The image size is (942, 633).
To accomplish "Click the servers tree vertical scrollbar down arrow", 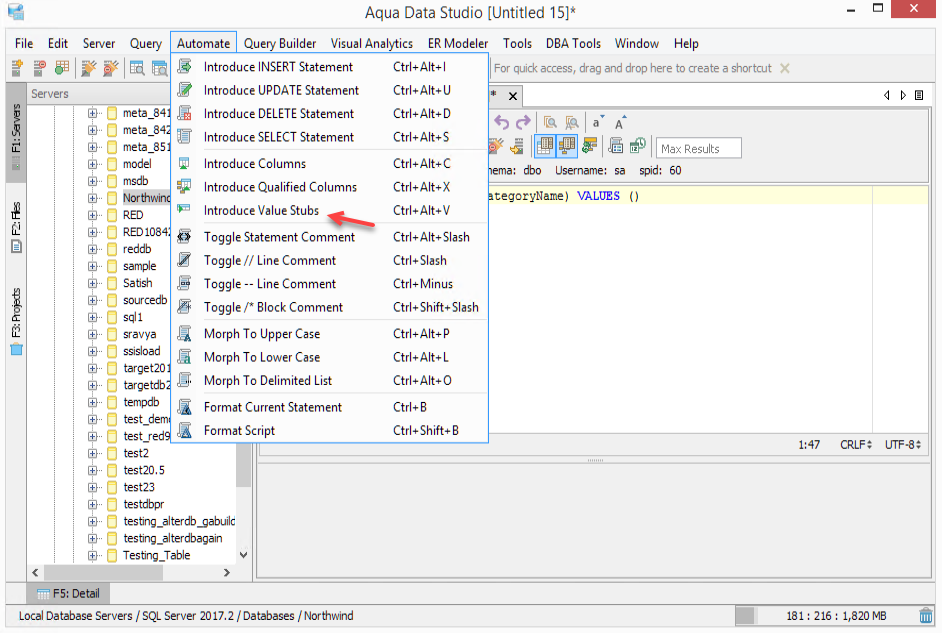I will [x=243, y=555].
